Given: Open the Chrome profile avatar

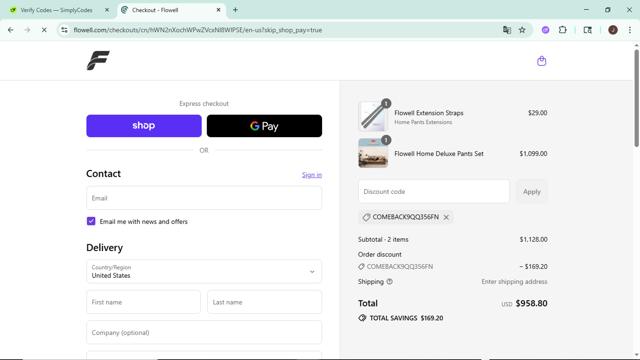Looking at the screenshot, I should (x=613, y=30).
